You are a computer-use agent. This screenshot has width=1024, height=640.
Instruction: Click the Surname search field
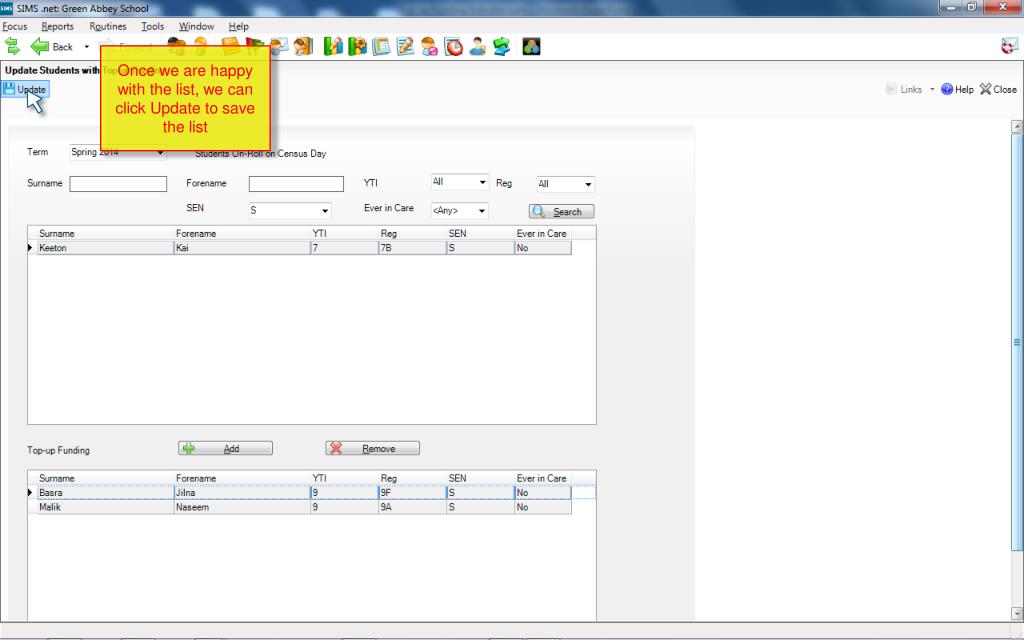pyautogui.click(x=118, y=184)
